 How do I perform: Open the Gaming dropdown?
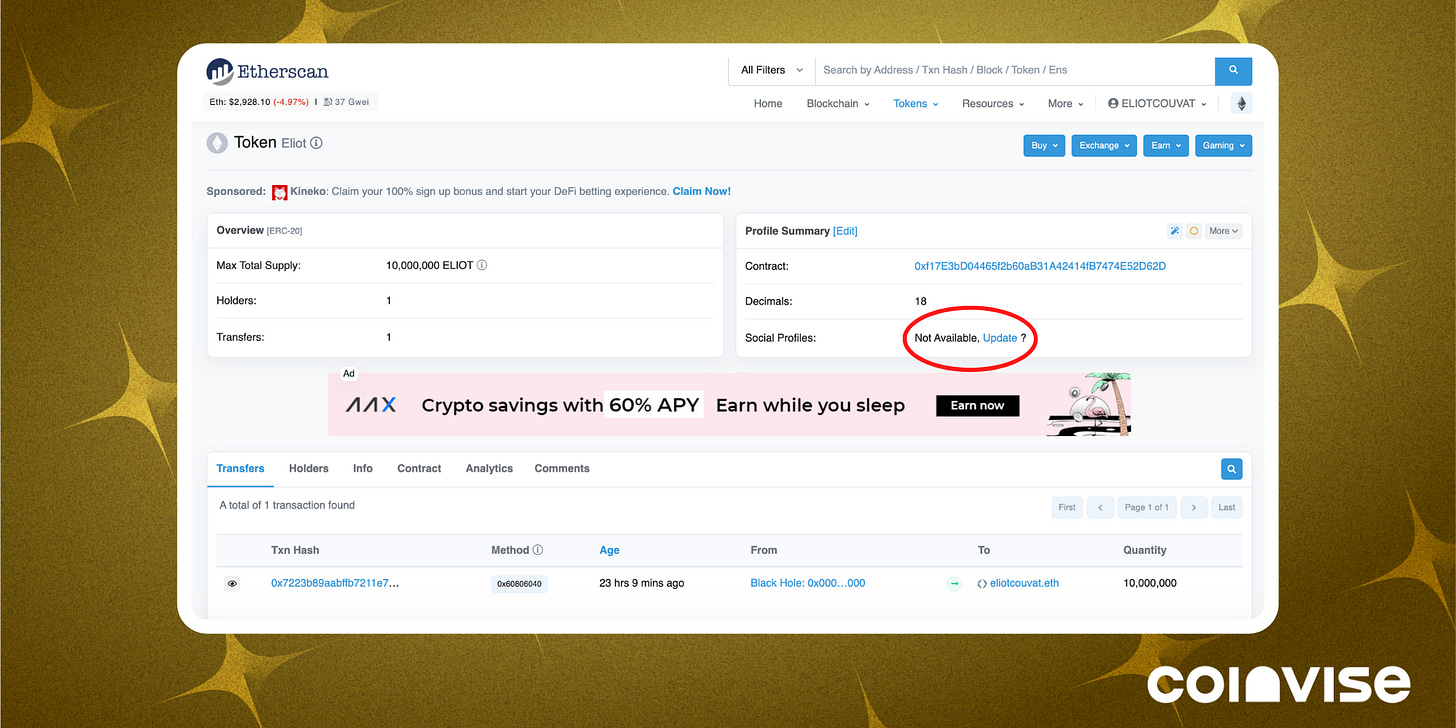click(1224, 146)
